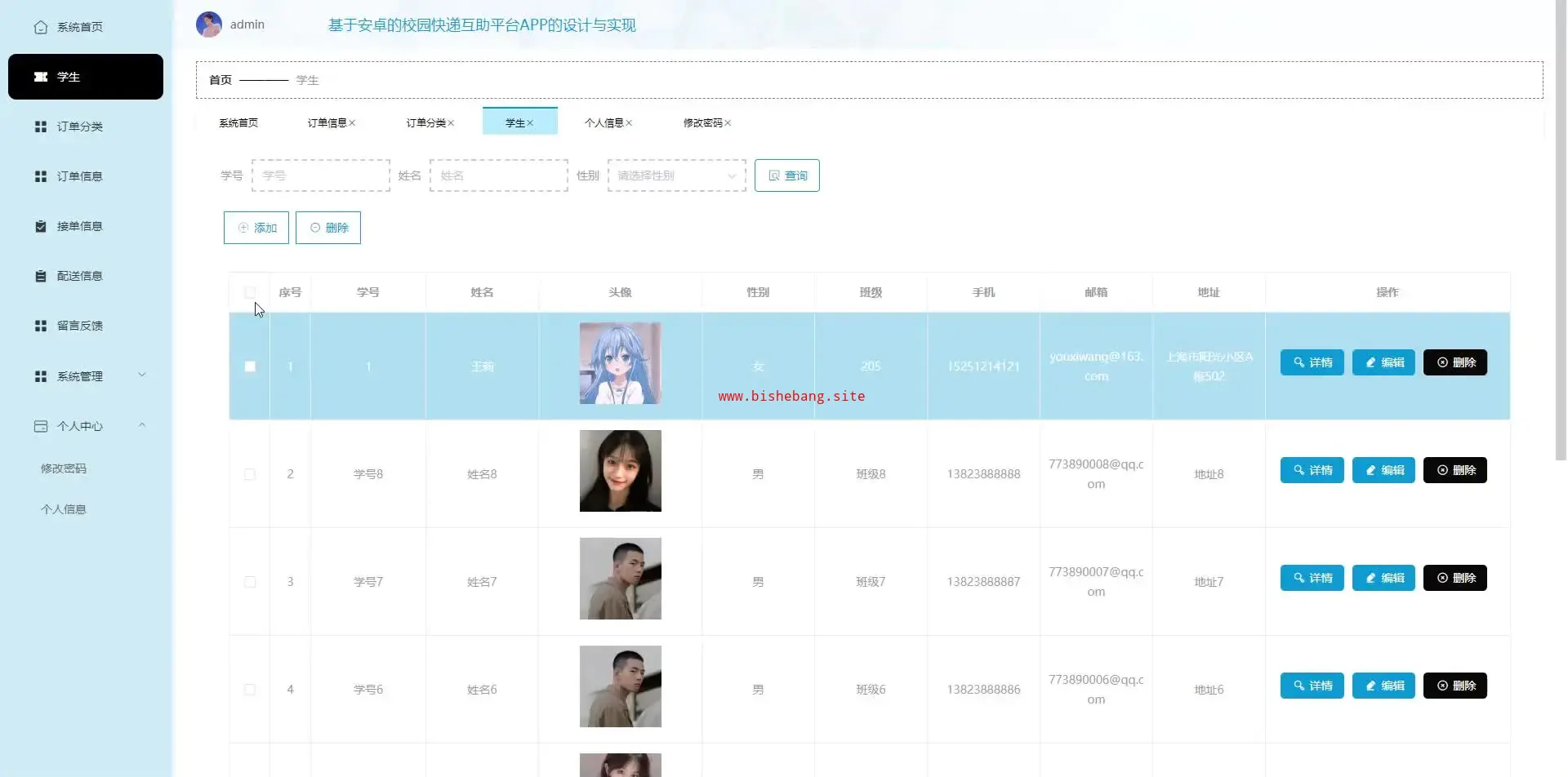The image size is (1568, 777).
Task: Toggle checkbox for row 学号6
Action: [250, 690]
